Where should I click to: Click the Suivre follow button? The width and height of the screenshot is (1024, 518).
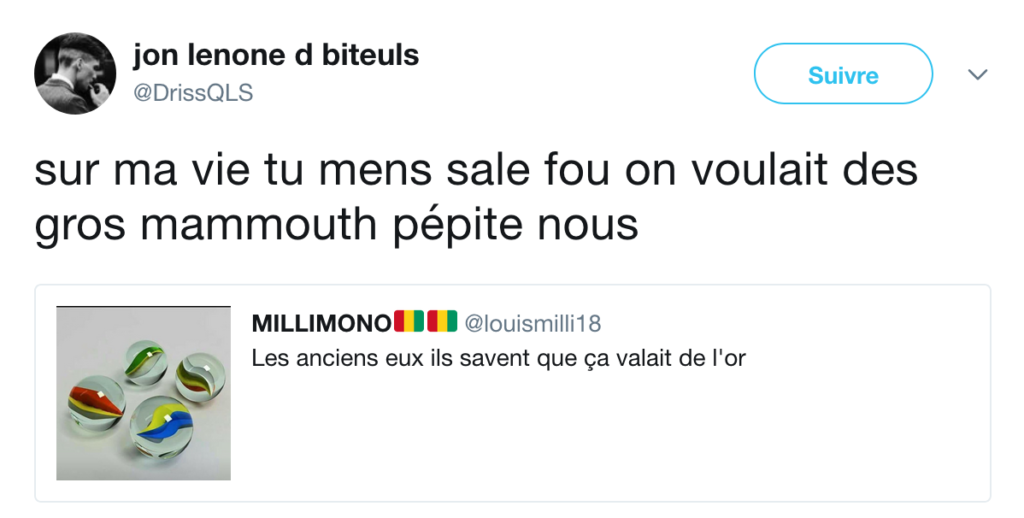(x=842, y=74)
